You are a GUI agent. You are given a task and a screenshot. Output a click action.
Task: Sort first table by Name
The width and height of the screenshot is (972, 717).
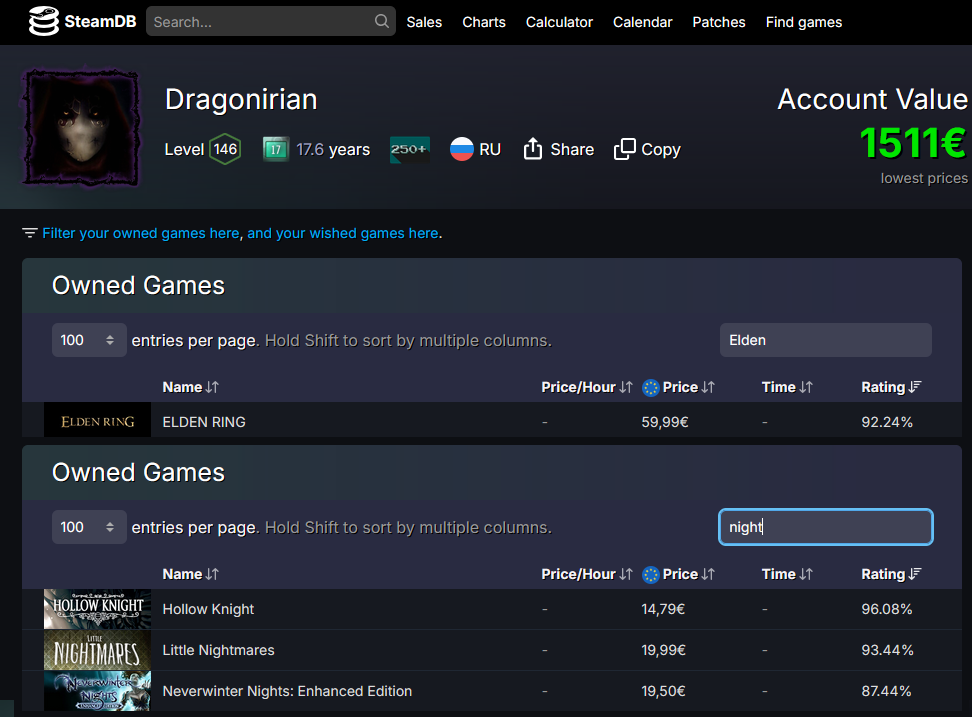tap(190, 387)
